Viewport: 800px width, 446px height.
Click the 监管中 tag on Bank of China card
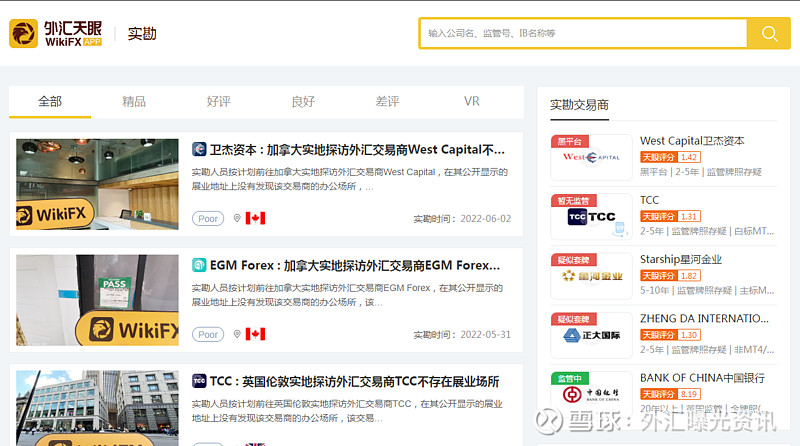tap(570, 378)
